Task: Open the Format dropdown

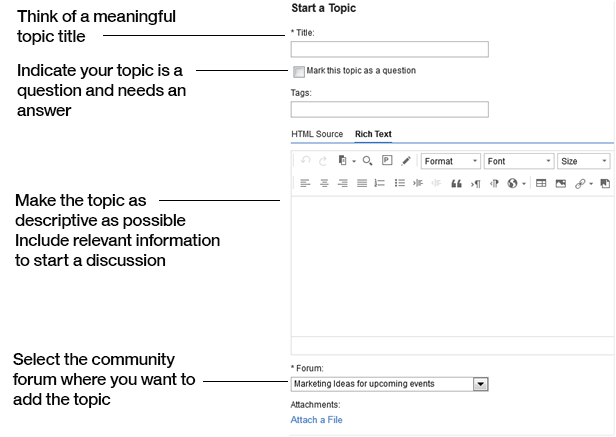Action: tap(450, 161)
